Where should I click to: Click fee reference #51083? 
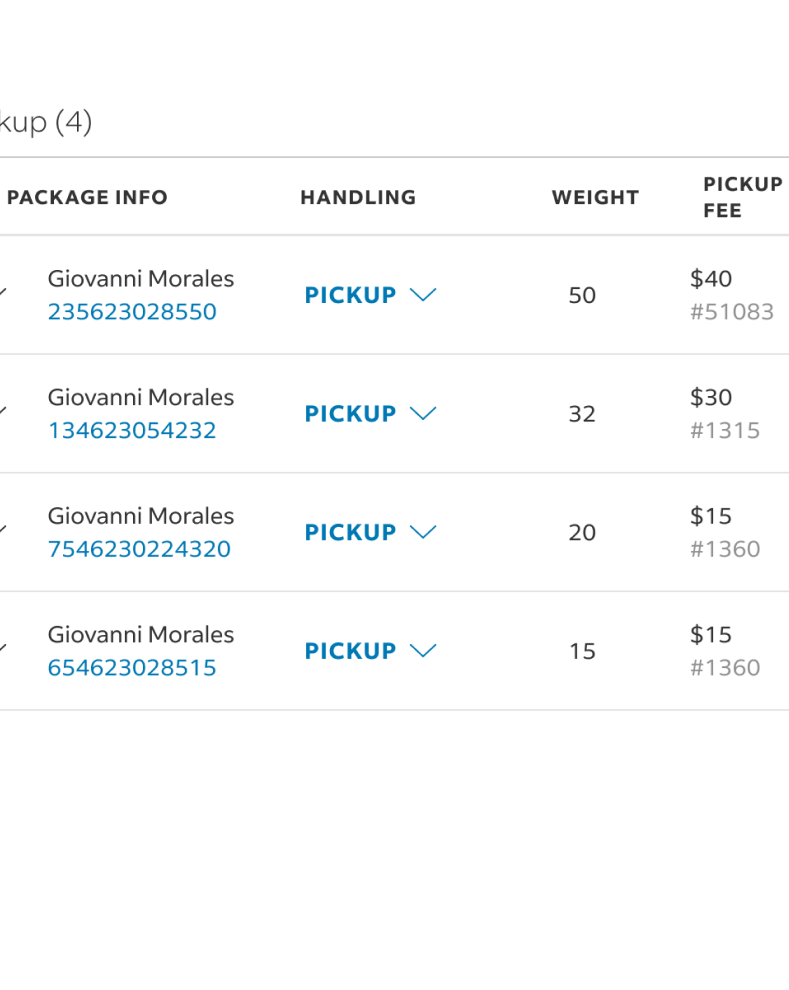click(x=732, y=312)
